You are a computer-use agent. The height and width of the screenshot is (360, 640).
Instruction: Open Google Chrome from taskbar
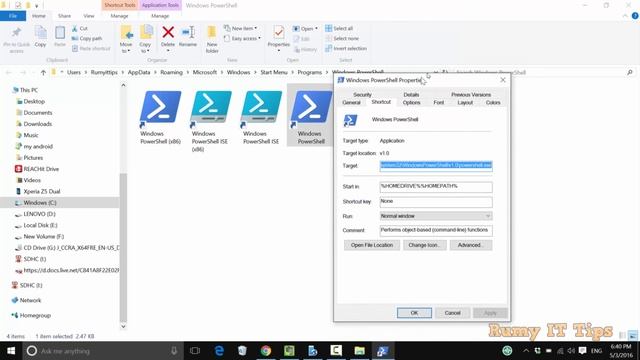(x=266, y=351)
